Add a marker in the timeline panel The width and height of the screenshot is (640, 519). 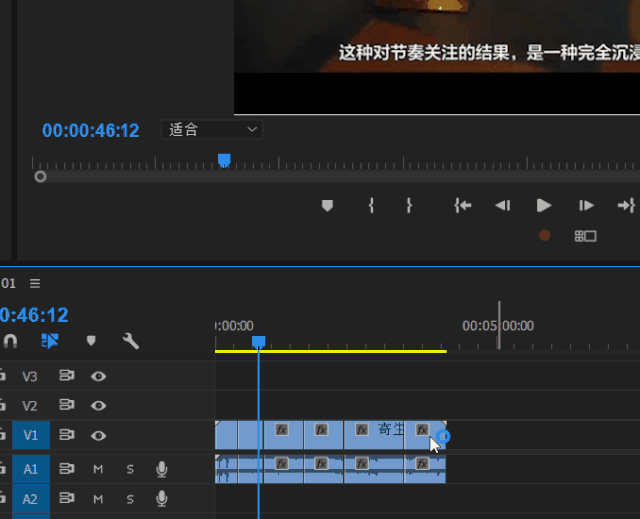pos(91,341)
